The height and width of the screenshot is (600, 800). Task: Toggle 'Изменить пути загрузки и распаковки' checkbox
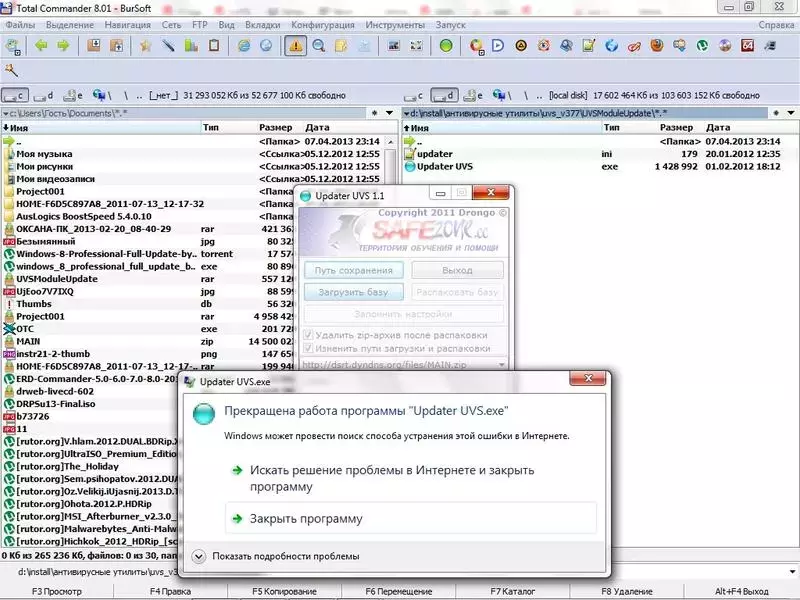click(x=308, y=348)
